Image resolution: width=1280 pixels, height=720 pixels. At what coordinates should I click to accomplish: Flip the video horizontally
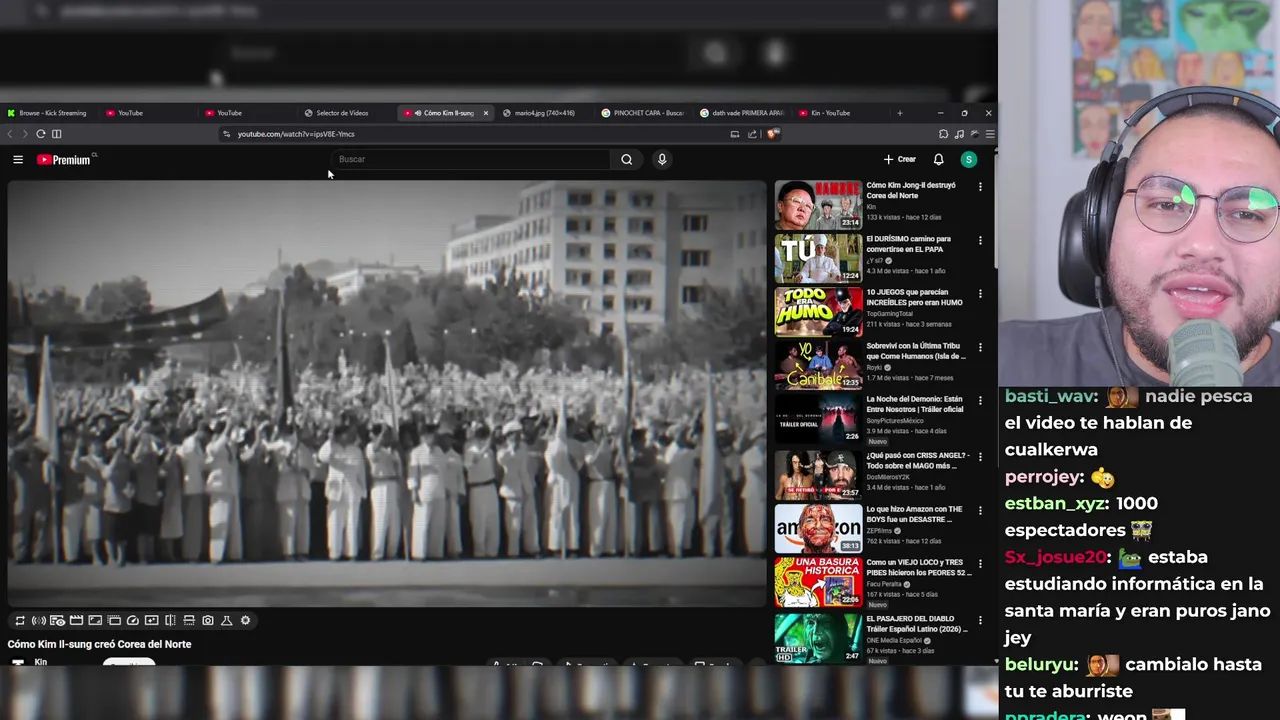pyautogui.click(x=170, y=620)
